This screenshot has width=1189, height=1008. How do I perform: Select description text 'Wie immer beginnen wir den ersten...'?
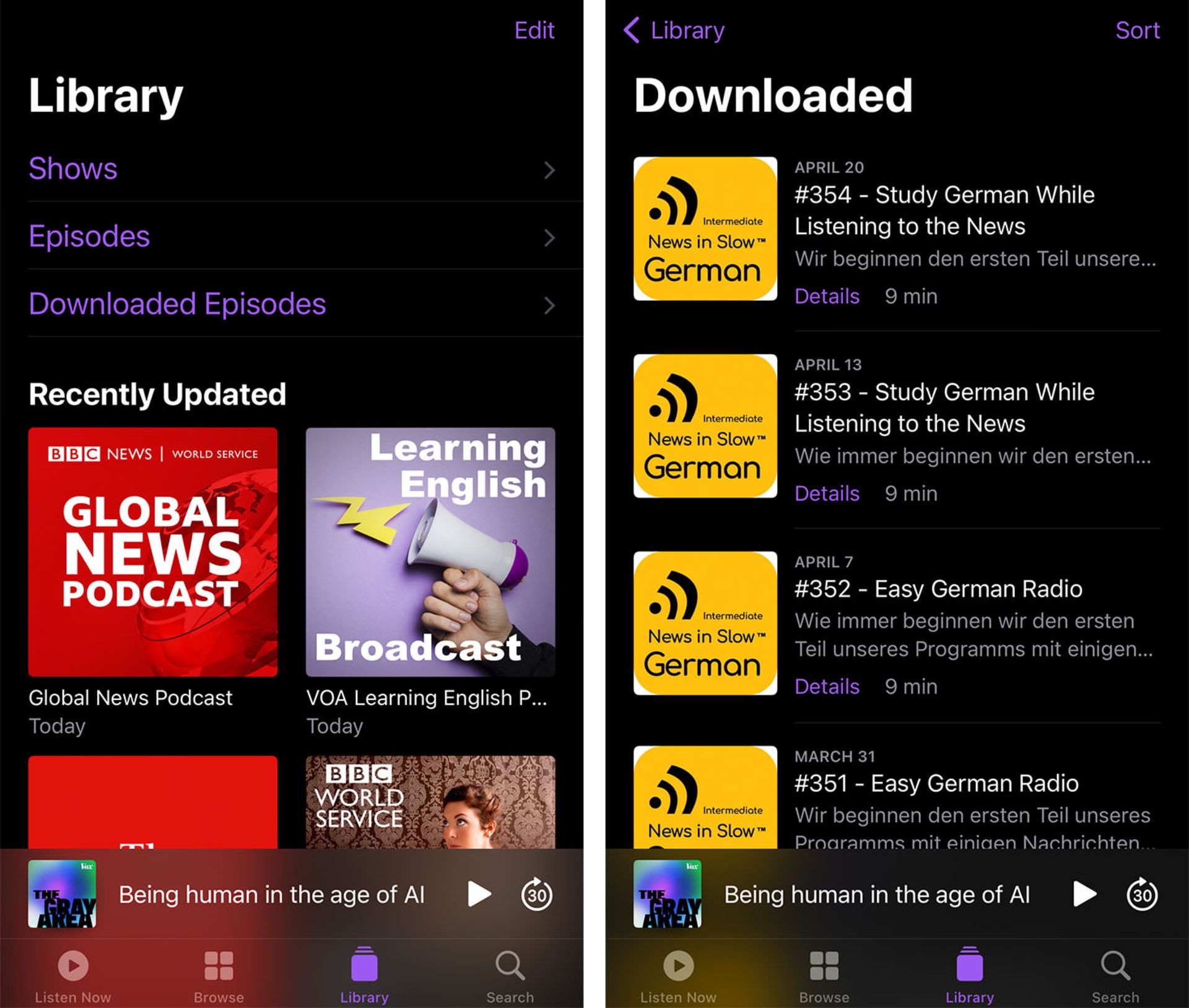(x=973, y=456)
